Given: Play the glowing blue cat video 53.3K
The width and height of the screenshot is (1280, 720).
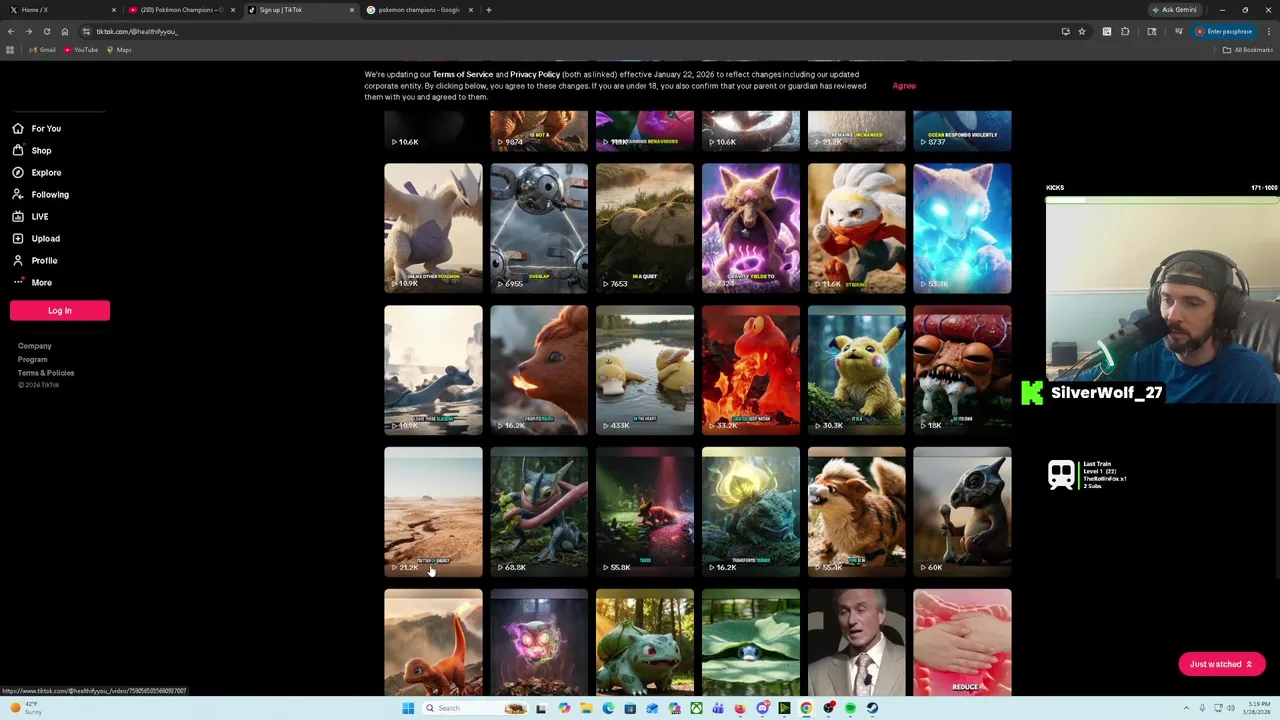Looking at the screenshot, I should [962, 228].
